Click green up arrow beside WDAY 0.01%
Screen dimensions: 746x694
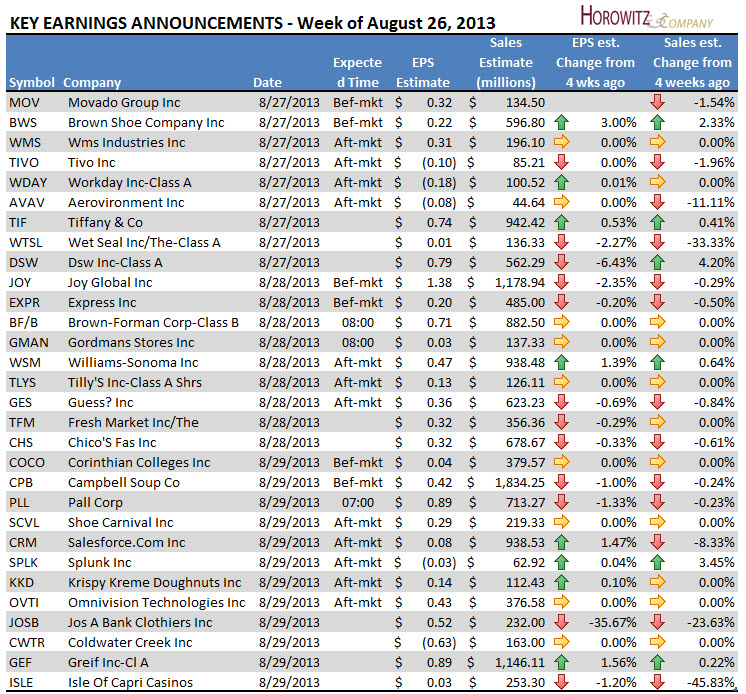click(561, 182)
